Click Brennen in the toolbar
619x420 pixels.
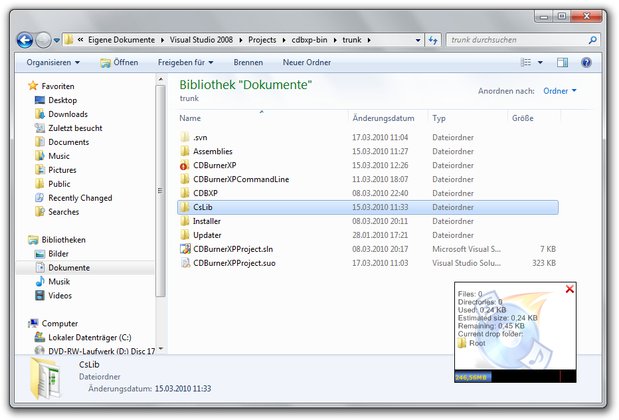tap(248, 62)
